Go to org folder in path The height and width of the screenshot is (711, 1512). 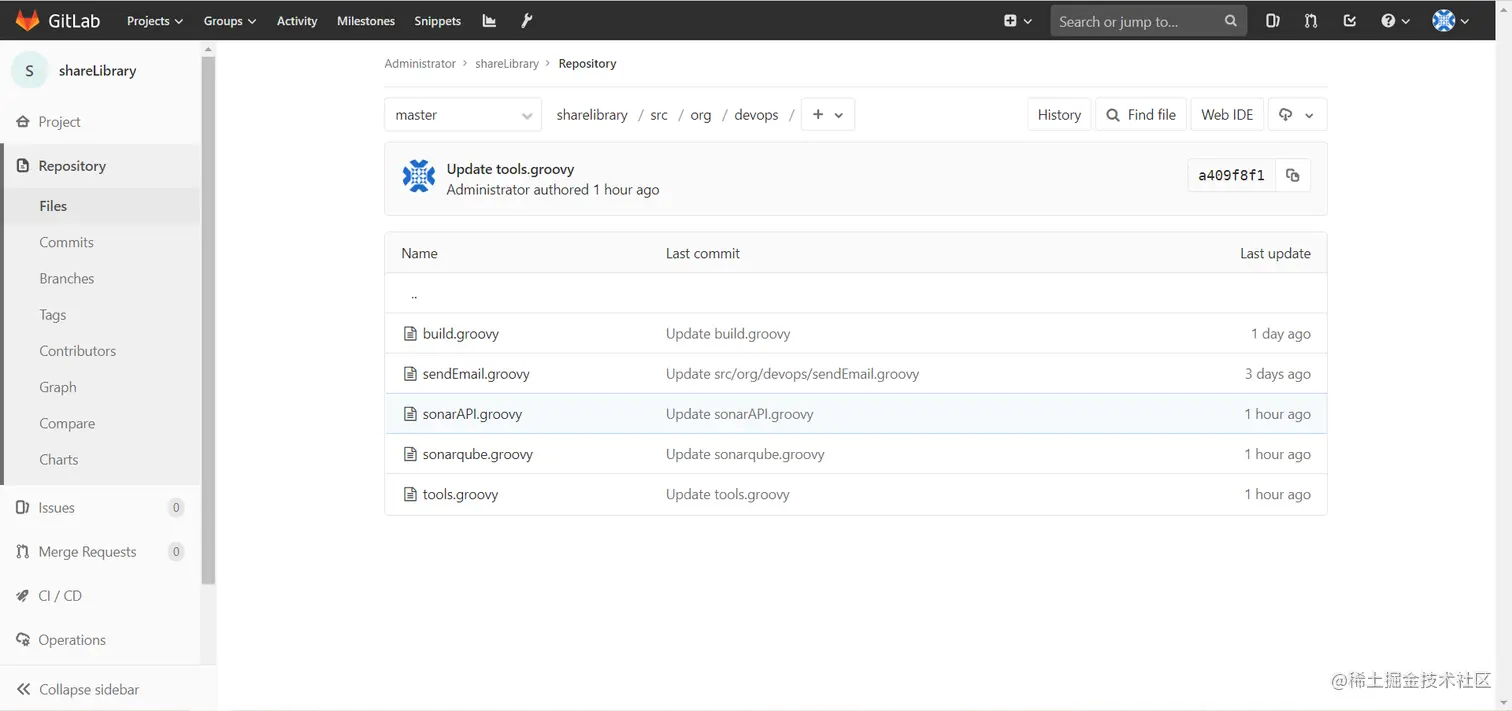click(701, 115)
